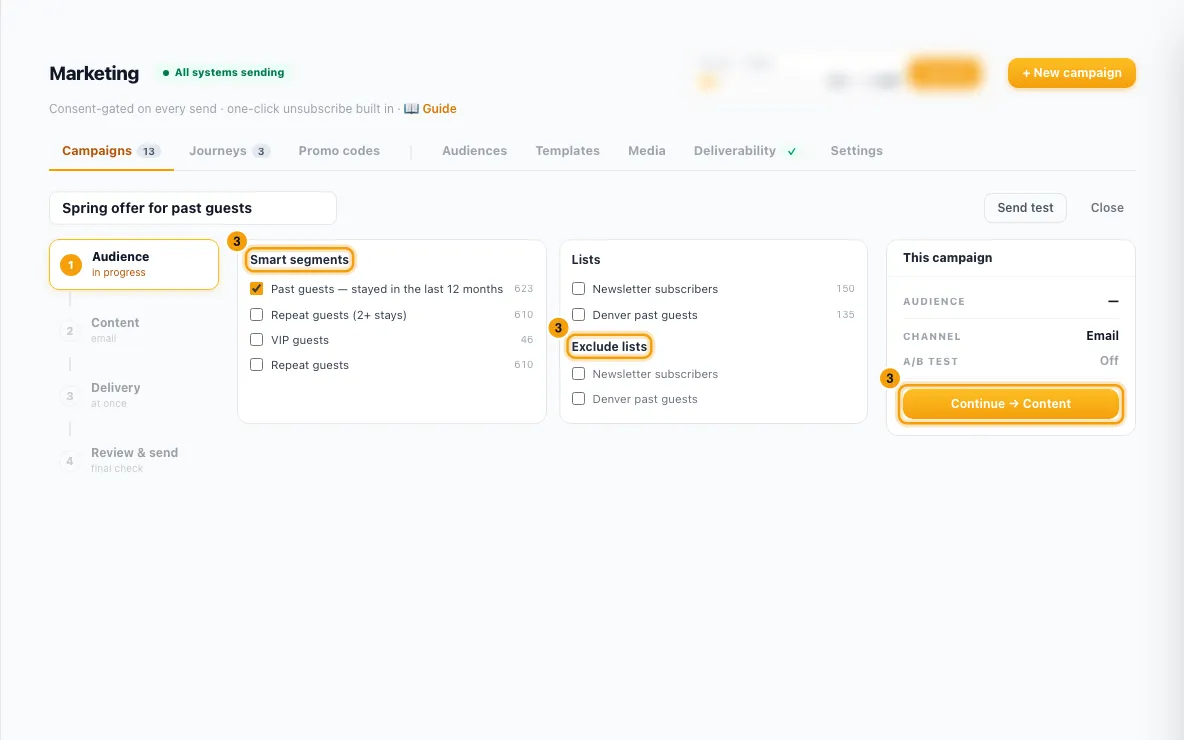Check Denver past guests under Lists
This screenshot has width=1184, height=740.
pyautogui.click(x=578, y=314)
